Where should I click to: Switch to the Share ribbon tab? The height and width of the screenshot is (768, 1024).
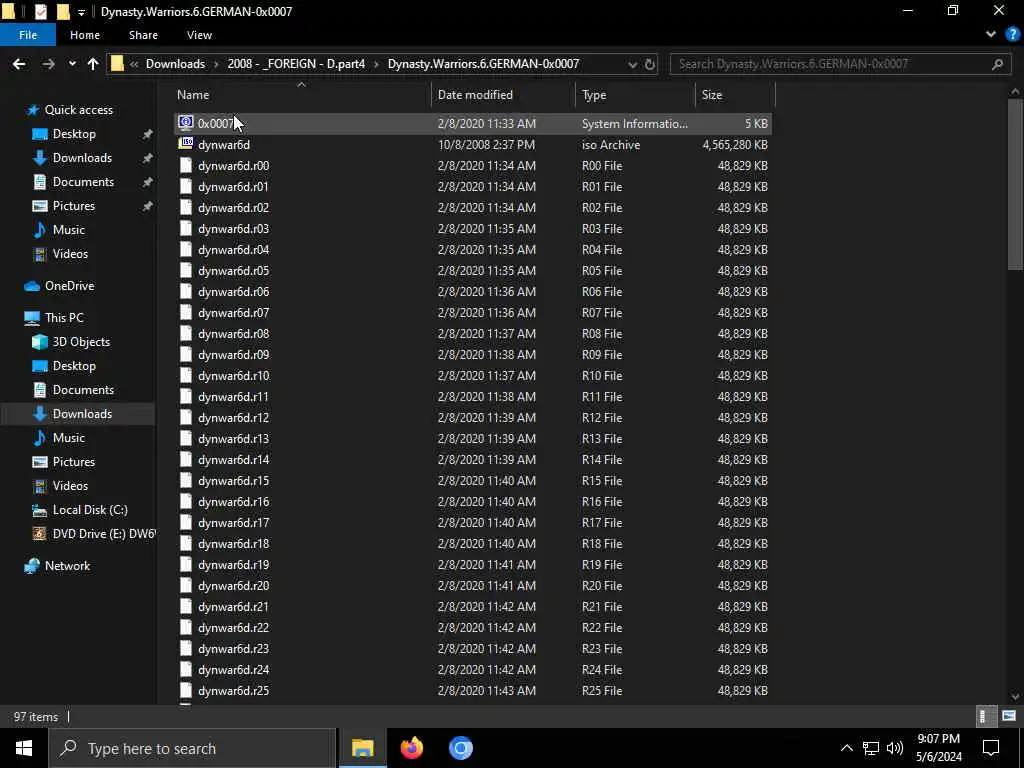[x=143, y=35]
